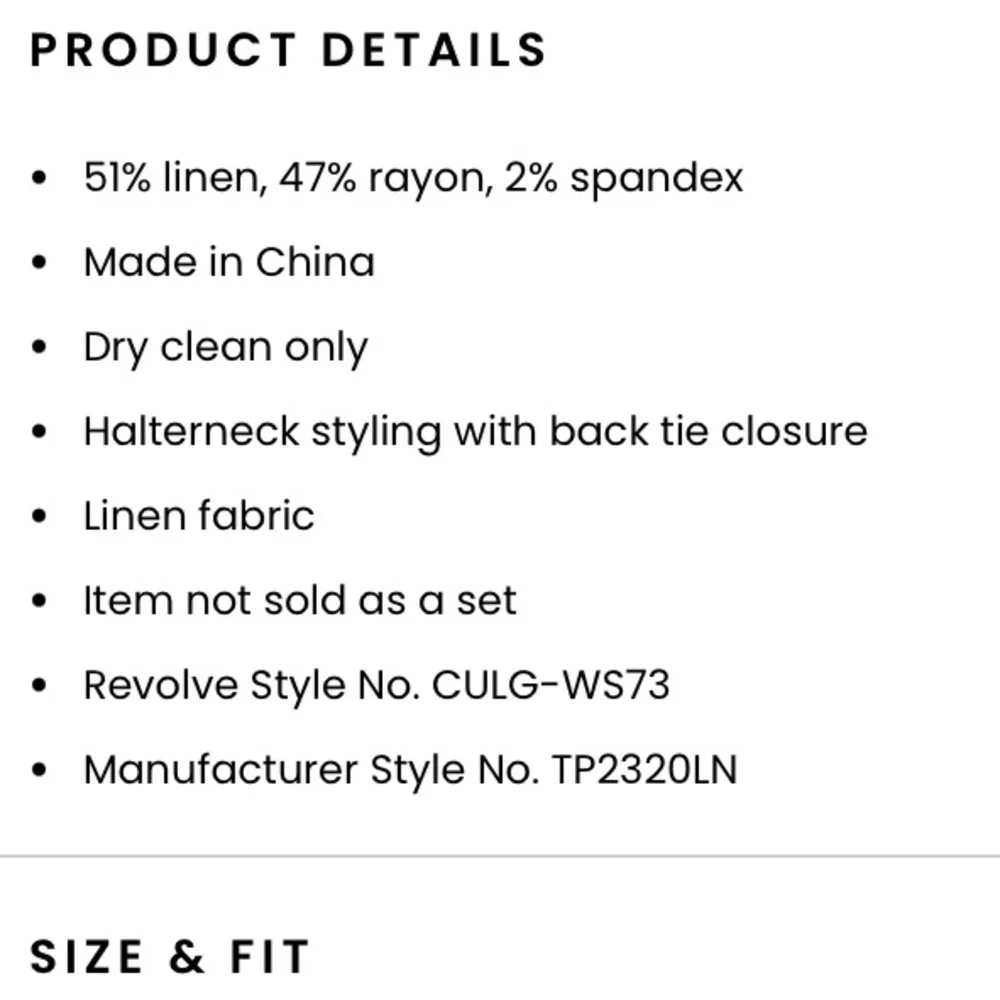Click Item not sold as a set
1000x1000 pixels.
pyautogui.click(x=300, y=600)
